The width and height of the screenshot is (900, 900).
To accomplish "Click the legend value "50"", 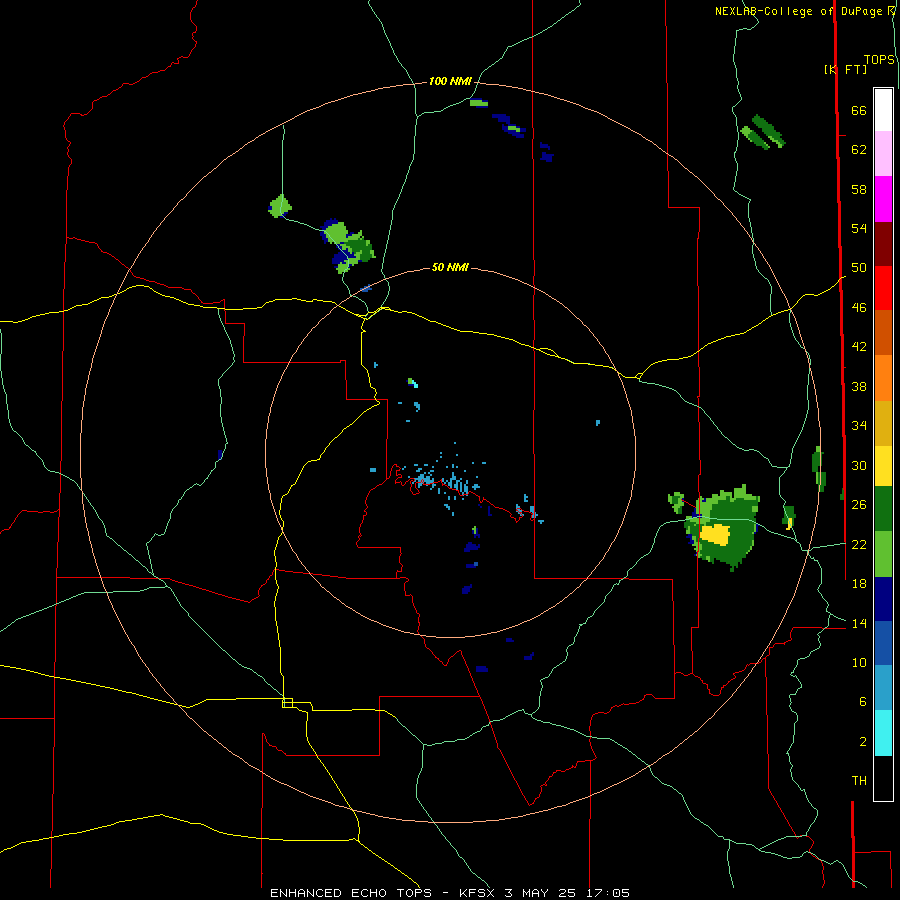I will pos(859,267).
